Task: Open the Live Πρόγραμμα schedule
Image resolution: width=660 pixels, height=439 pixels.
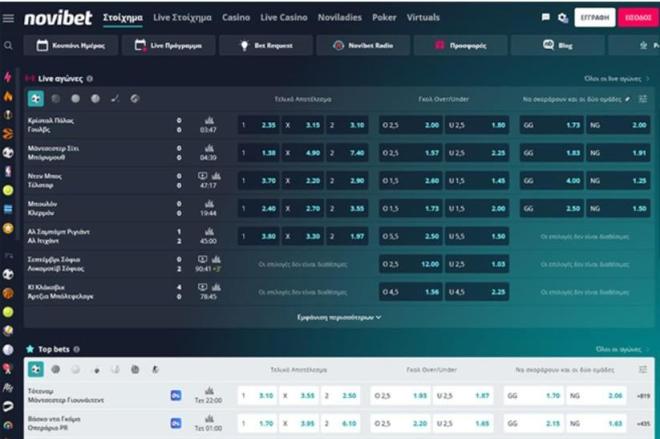Action: 168,45
